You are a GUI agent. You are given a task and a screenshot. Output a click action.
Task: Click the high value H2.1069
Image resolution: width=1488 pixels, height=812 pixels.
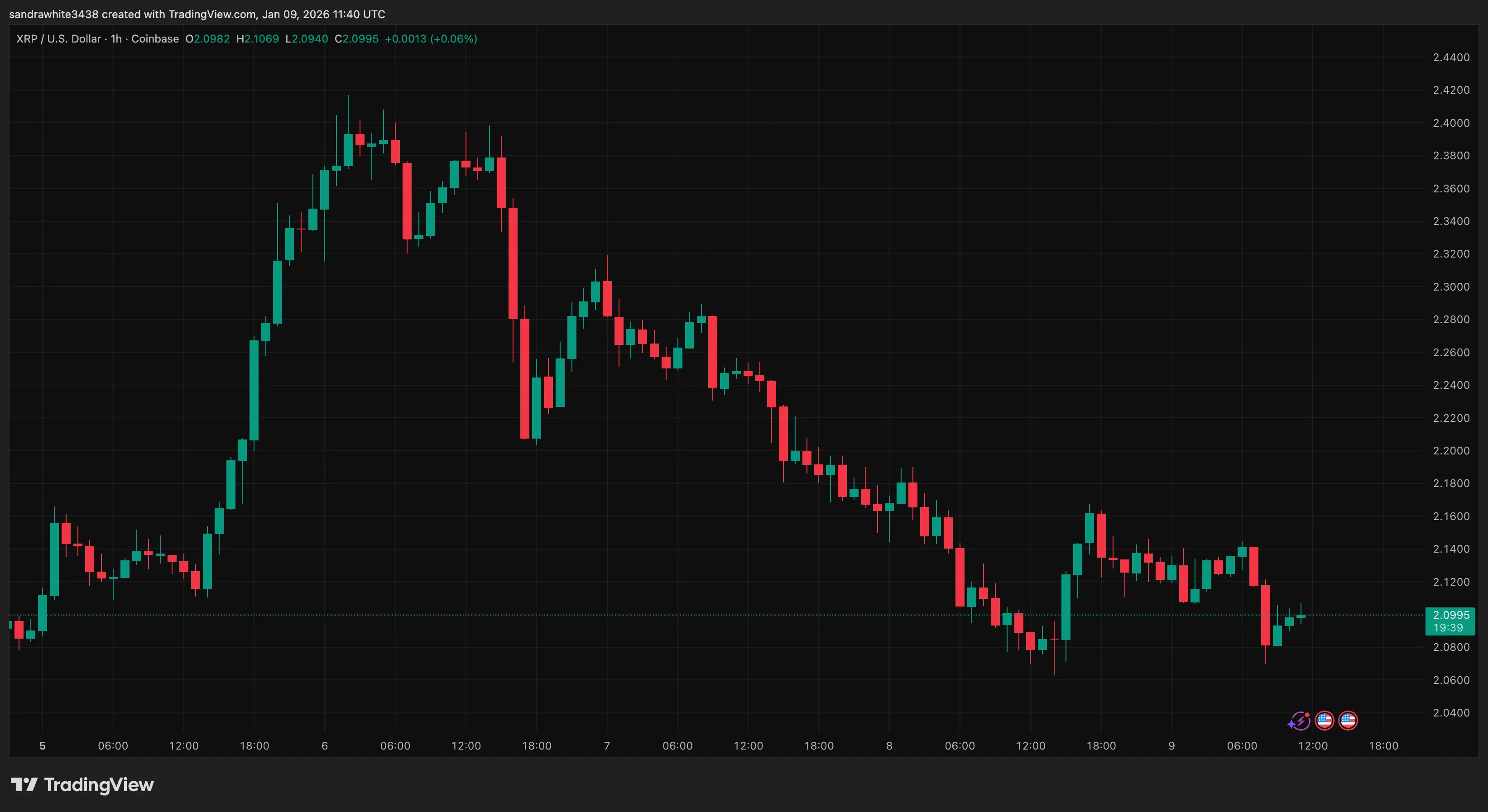[258, 38]
